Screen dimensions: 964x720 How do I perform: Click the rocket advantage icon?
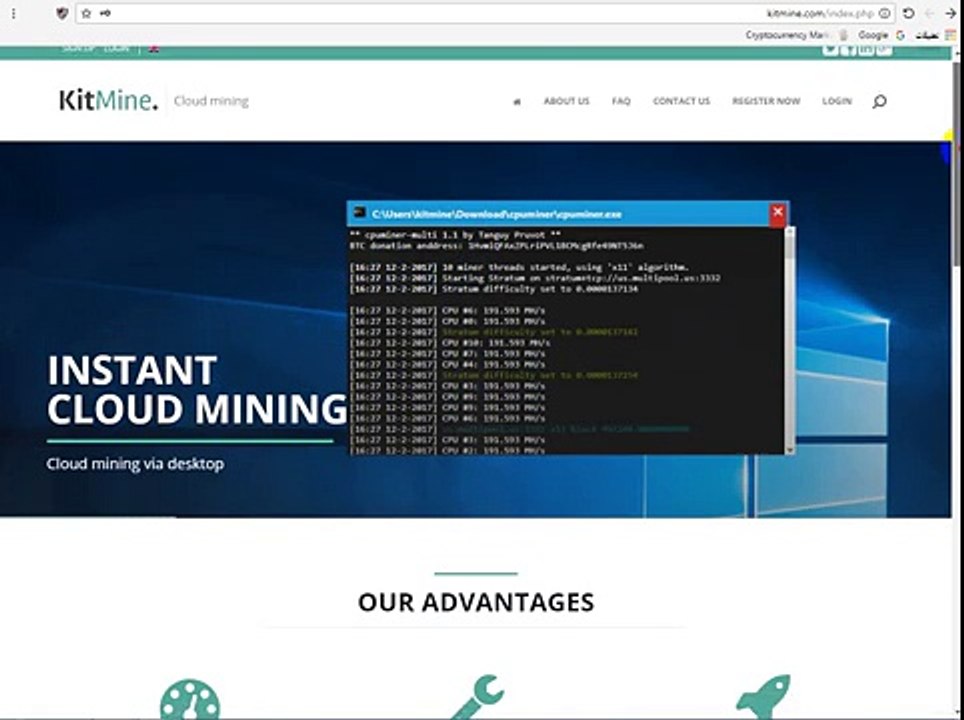click(x=763, y=697)
